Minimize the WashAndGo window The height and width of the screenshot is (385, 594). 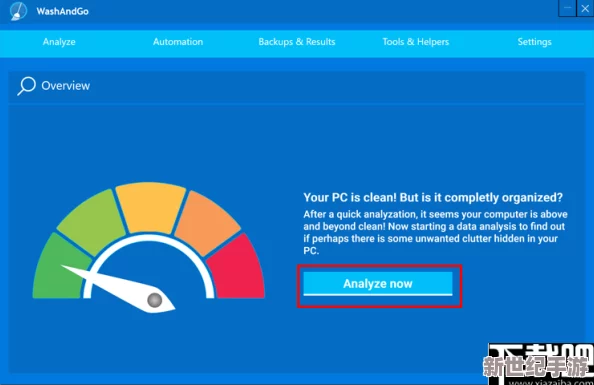567,8
